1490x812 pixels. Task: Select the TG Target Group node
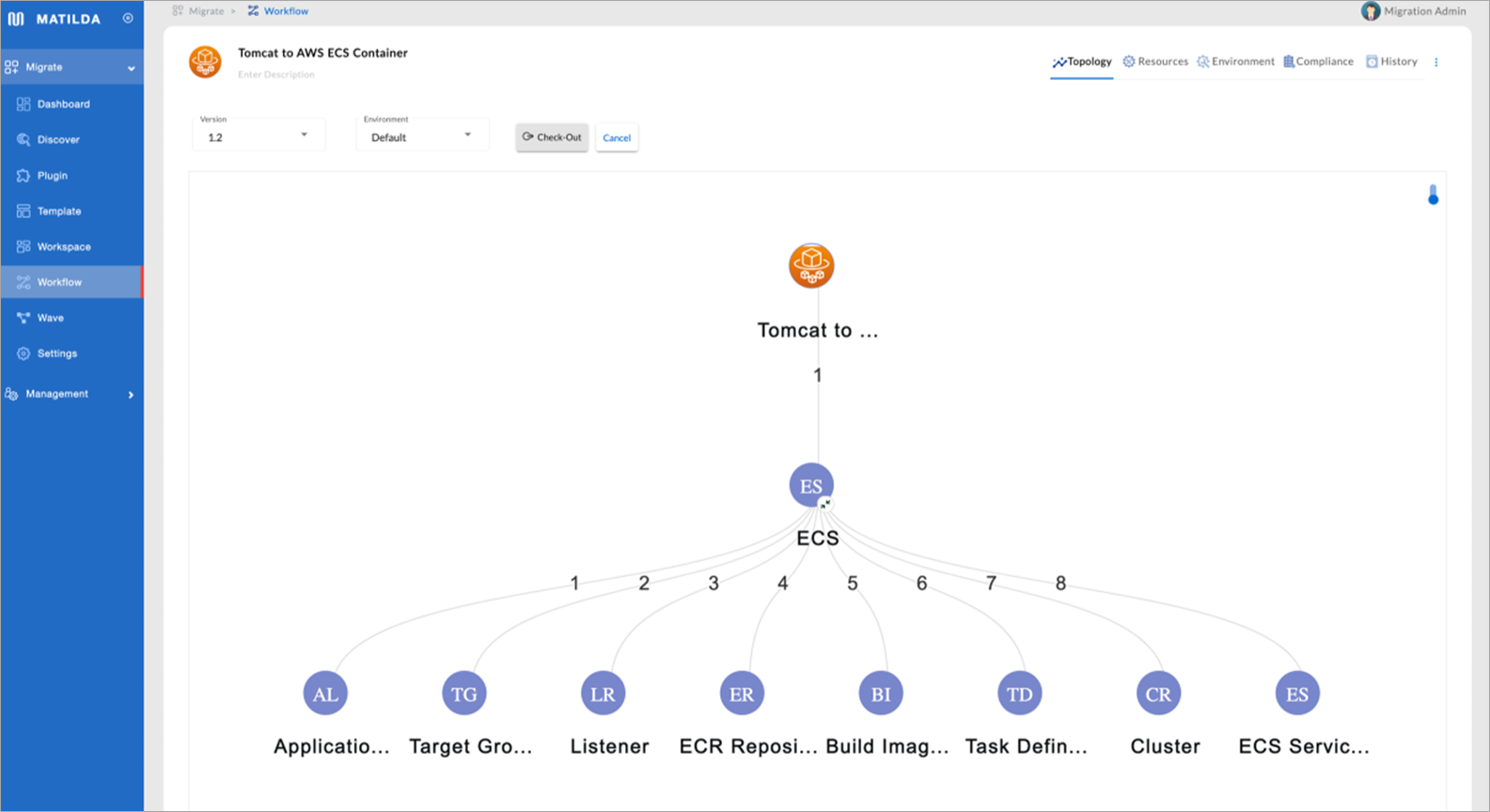[x=464, y=695]
